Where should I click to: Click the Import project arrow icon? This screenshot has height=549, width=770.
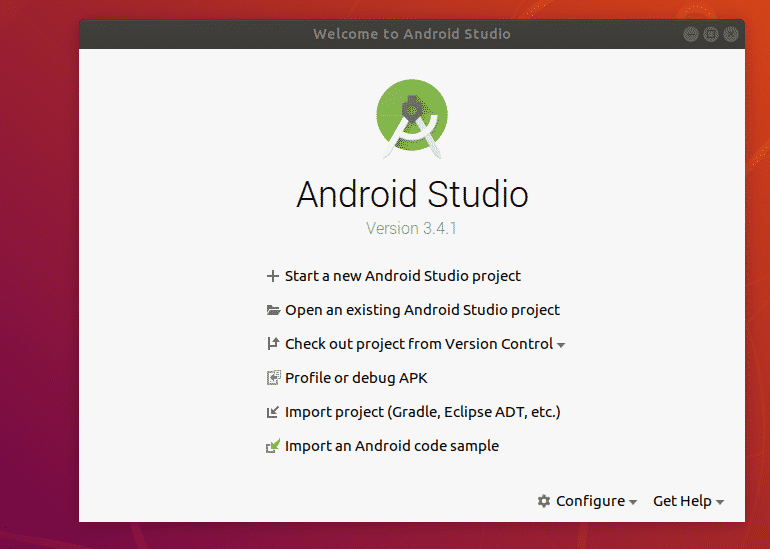pos(273,412)
